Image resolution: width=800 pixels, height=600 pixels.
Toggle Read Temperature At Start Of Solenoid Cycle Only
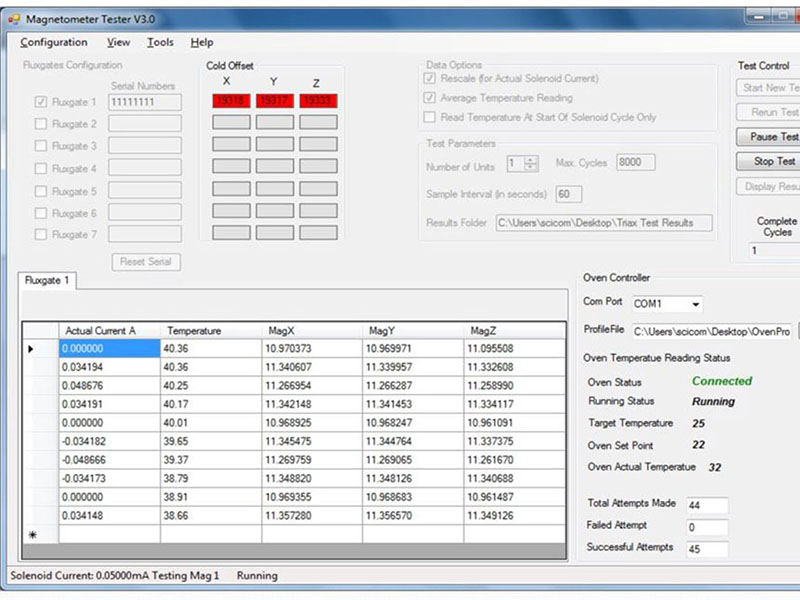click(x=430, y=117)
